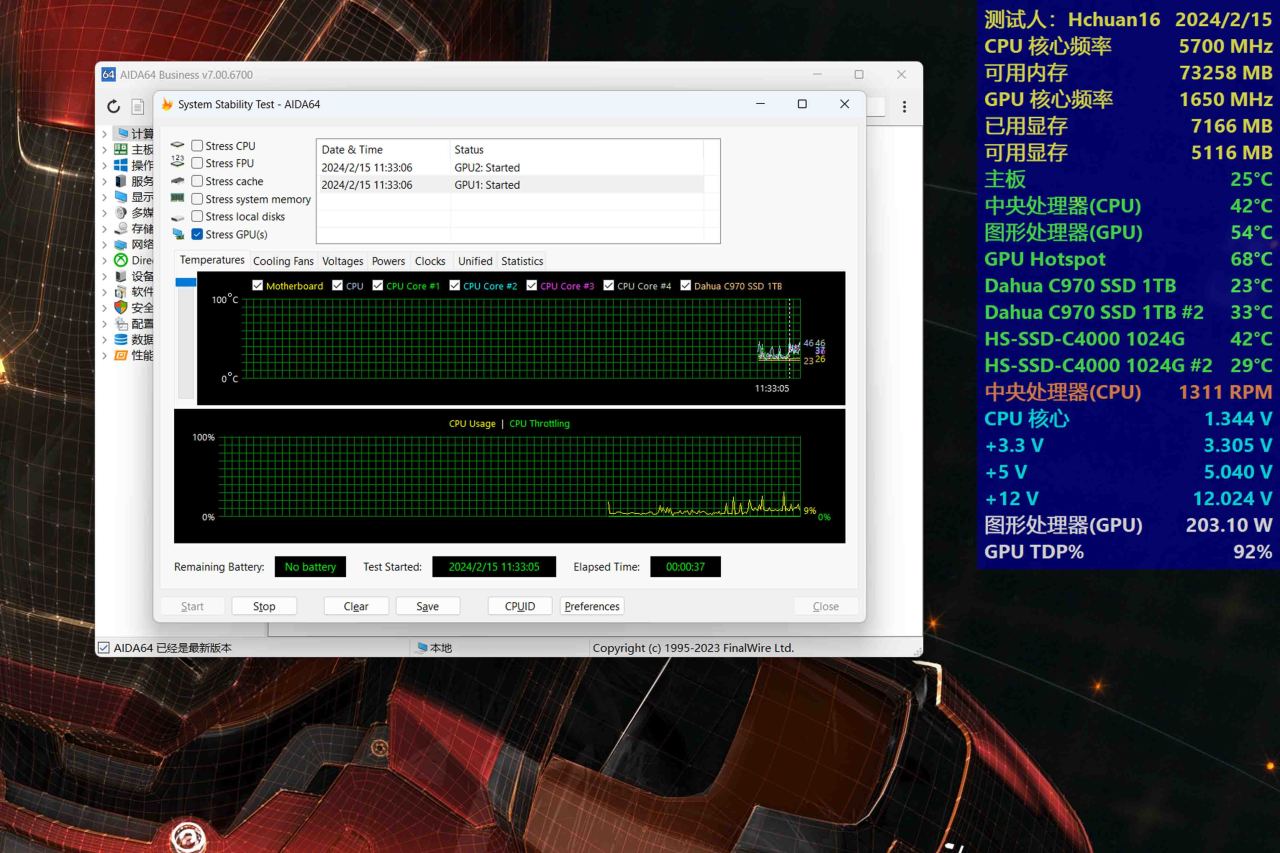Select the 存储 storage icon in the tree
Viewport: 1280px width, 853px height.
coord(121,229)
